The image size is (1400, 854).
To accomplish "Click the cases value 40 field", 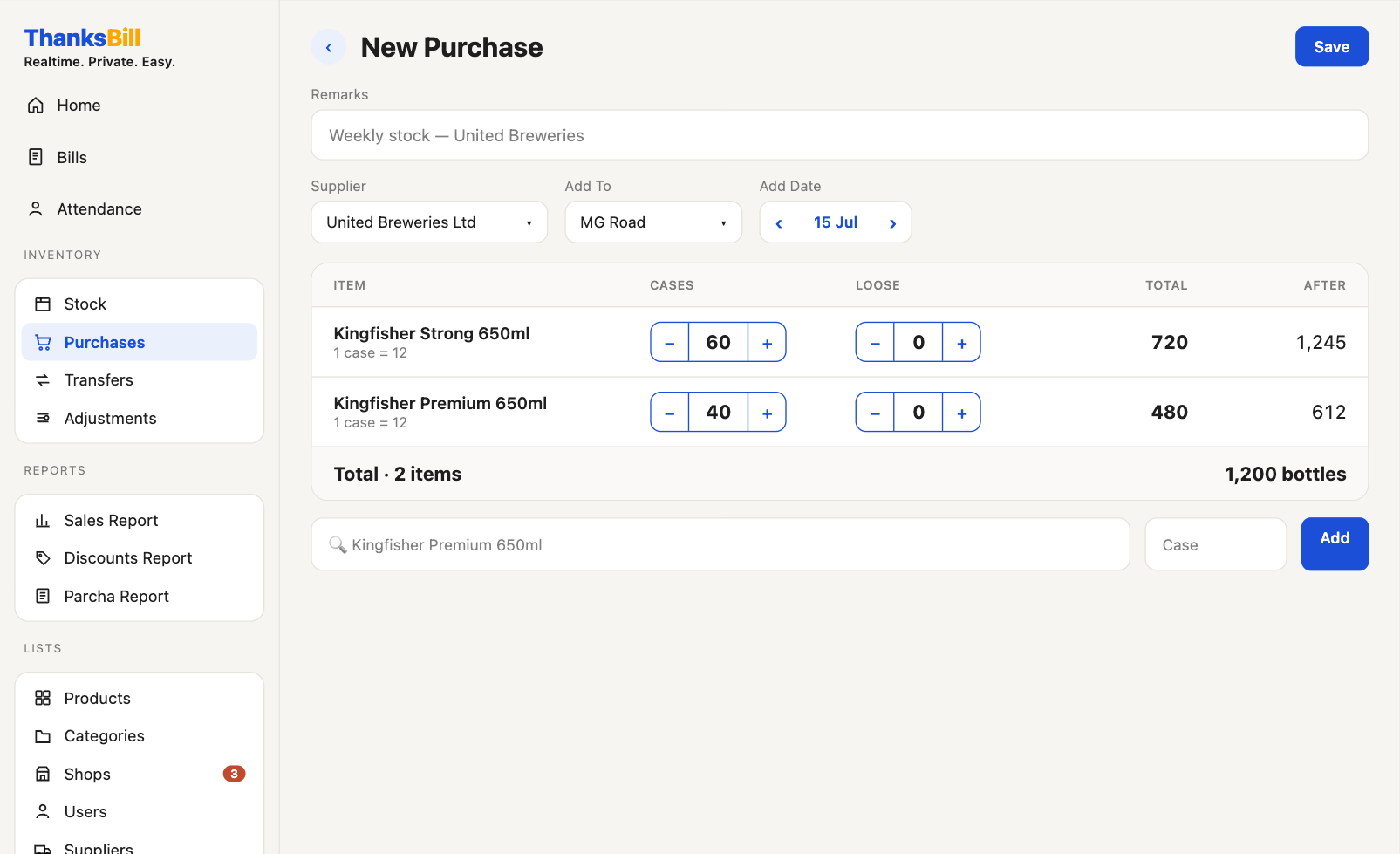I will pos(718,413).
